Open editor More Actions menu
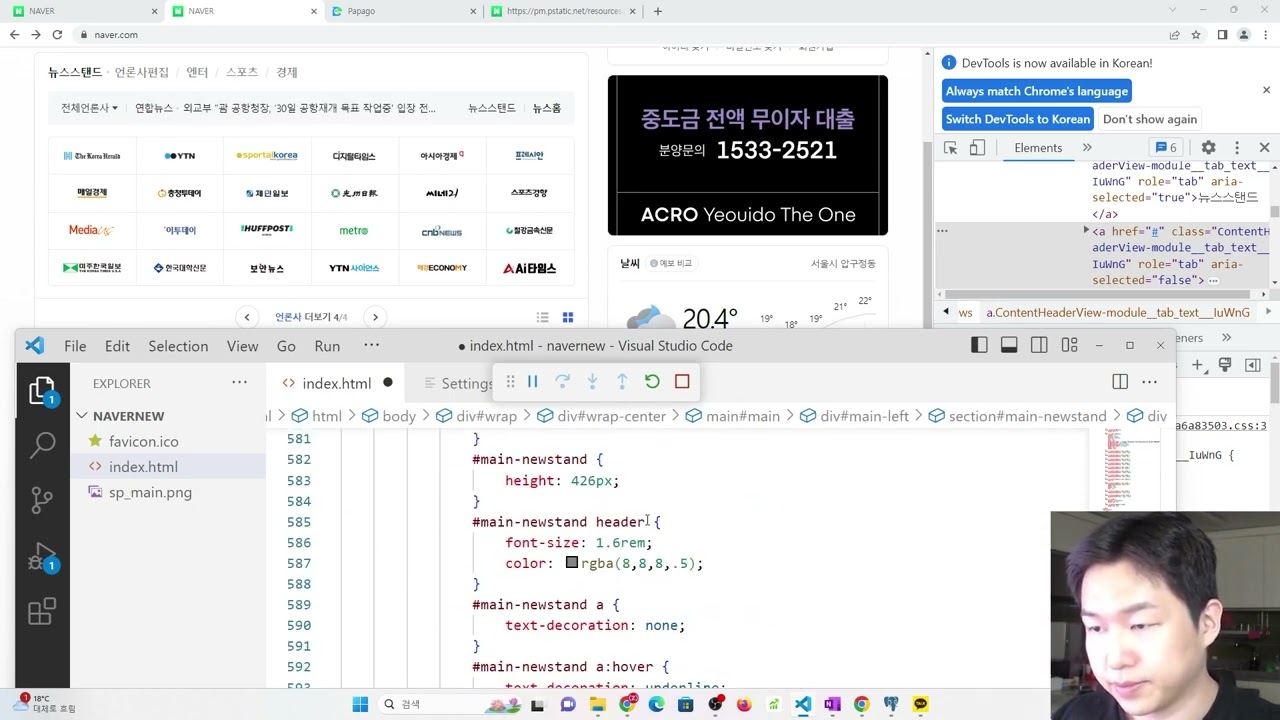1280x720 pixels. coord(1150,382)
